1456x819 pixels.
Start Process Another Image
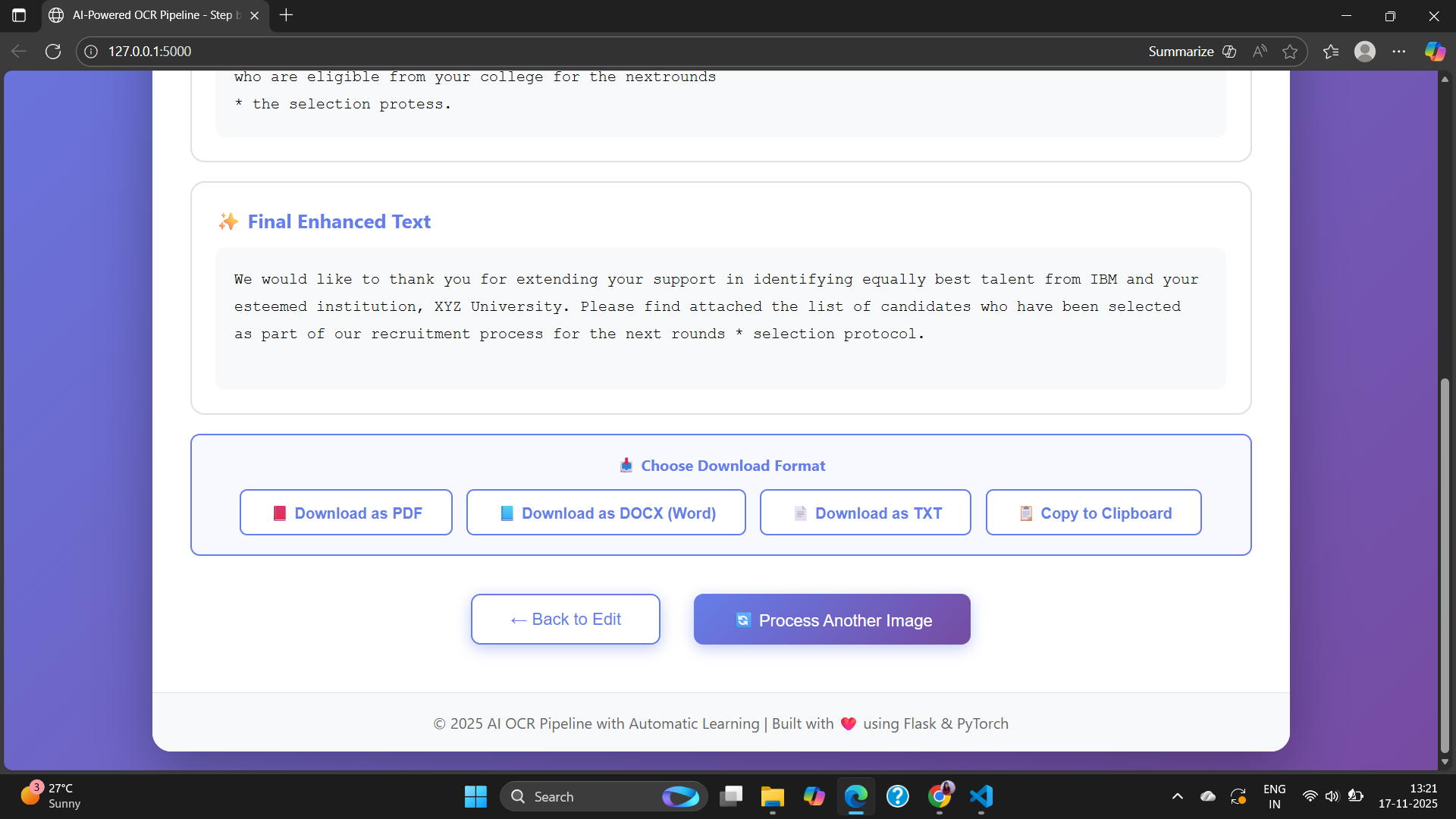[x=832, y=620]
